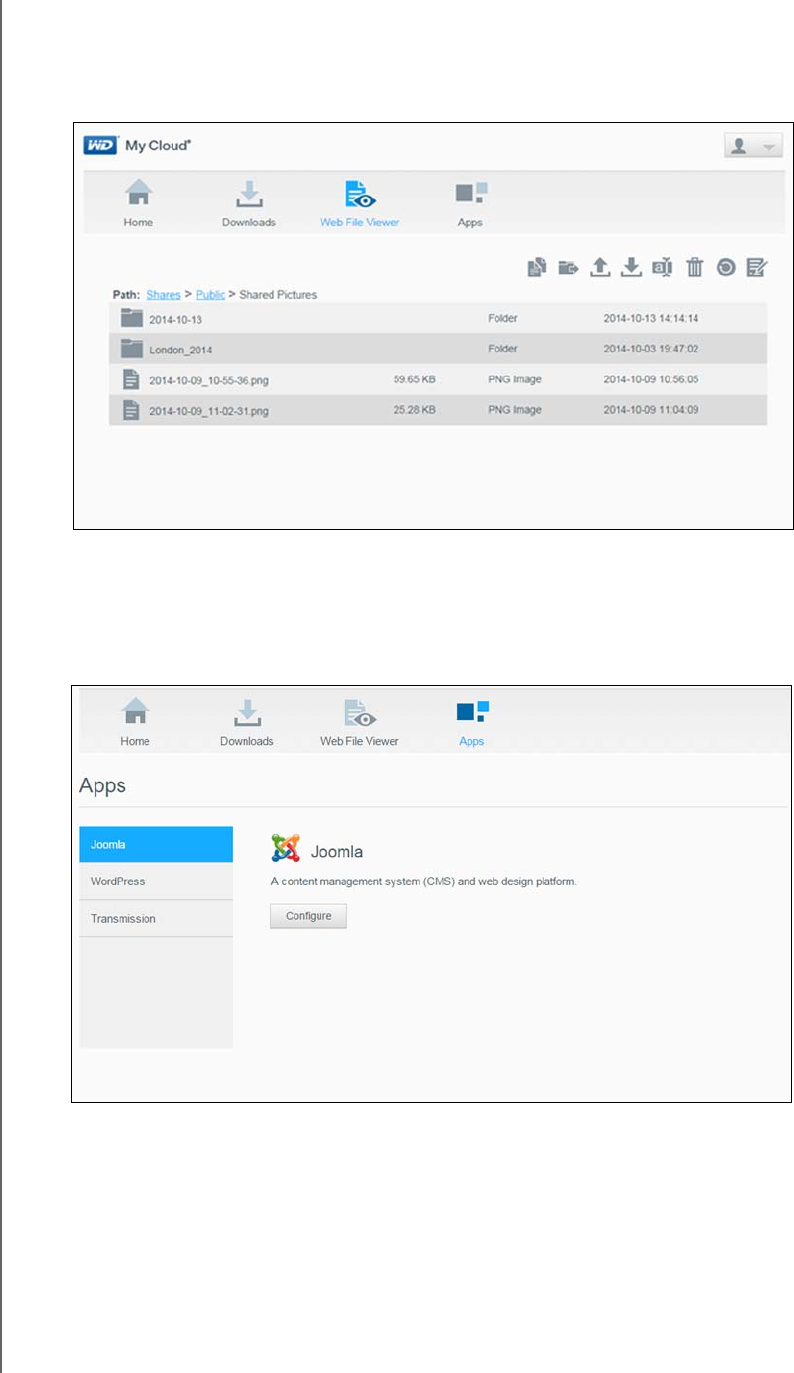The image size is (794, 1373).
Task: Click the 2014-10-09 11:04:09 date cell
Action: 651,410
